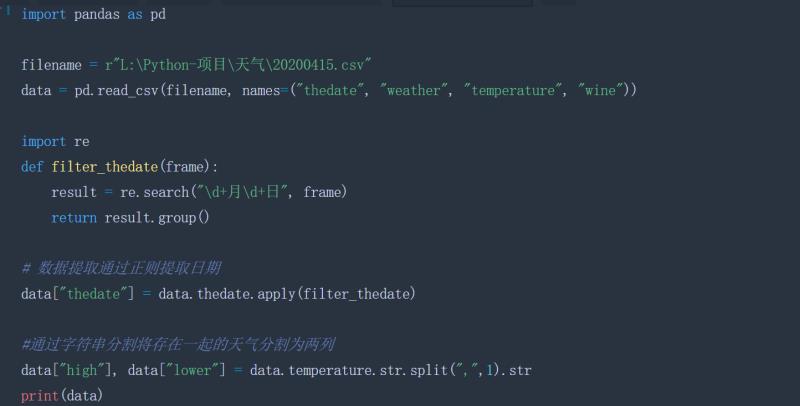Click the "return result.group()" line
The width and height of the screenshot is (800, 406).
(x=131, y=217)
